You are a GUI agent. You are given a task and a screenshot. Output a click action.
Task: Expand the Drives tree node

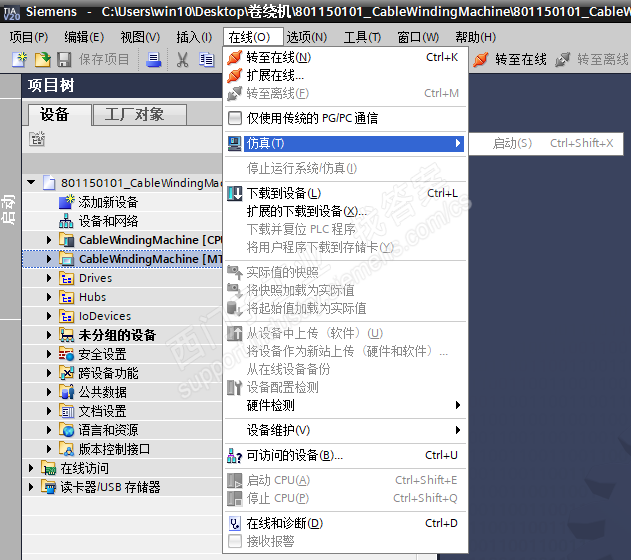click(49, 278)
